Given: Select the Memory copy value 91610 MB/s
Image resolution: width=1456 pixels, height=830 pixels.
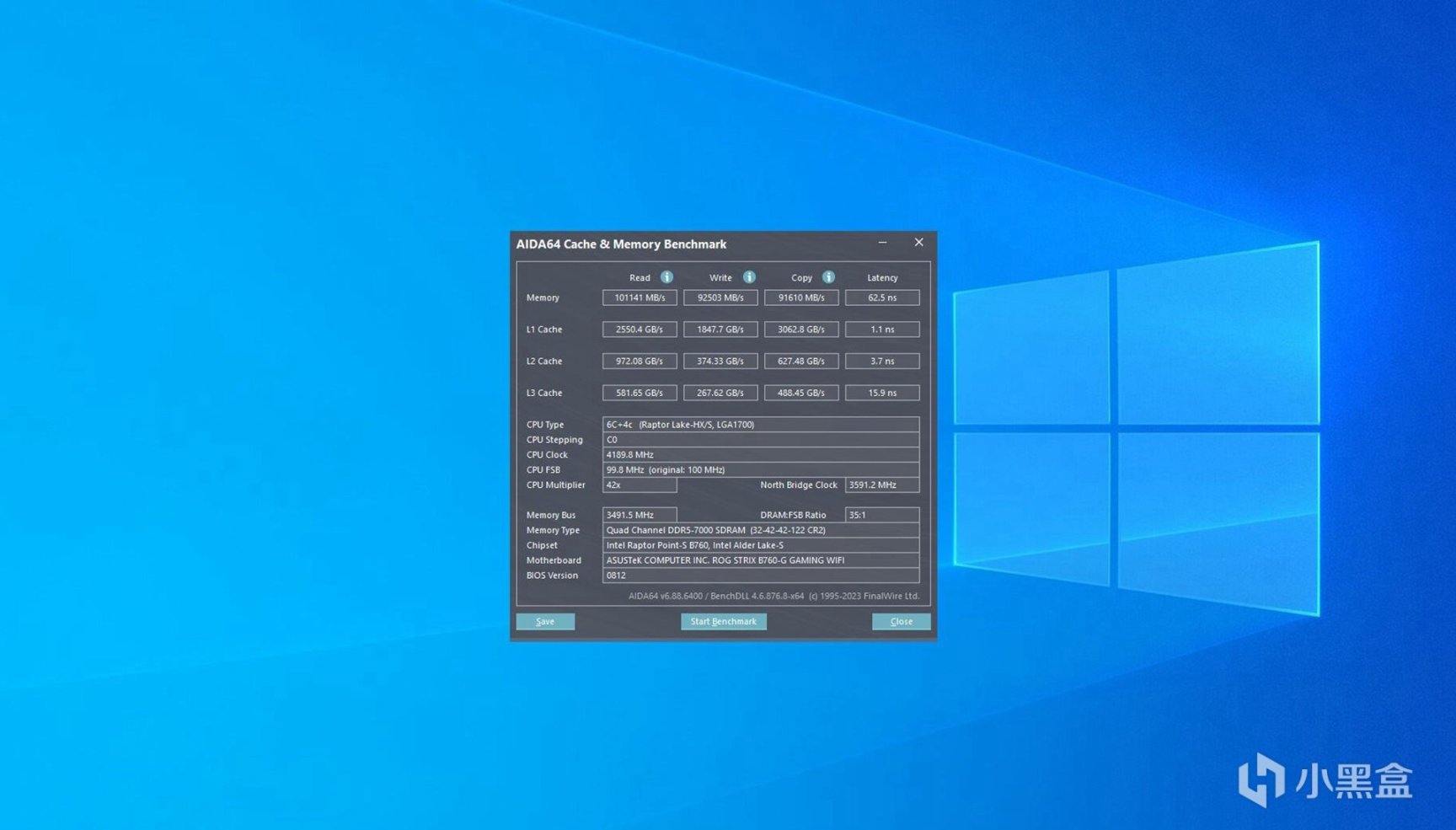Looking at the screenshot, I should pyautogui.click(x=801, y=297).
